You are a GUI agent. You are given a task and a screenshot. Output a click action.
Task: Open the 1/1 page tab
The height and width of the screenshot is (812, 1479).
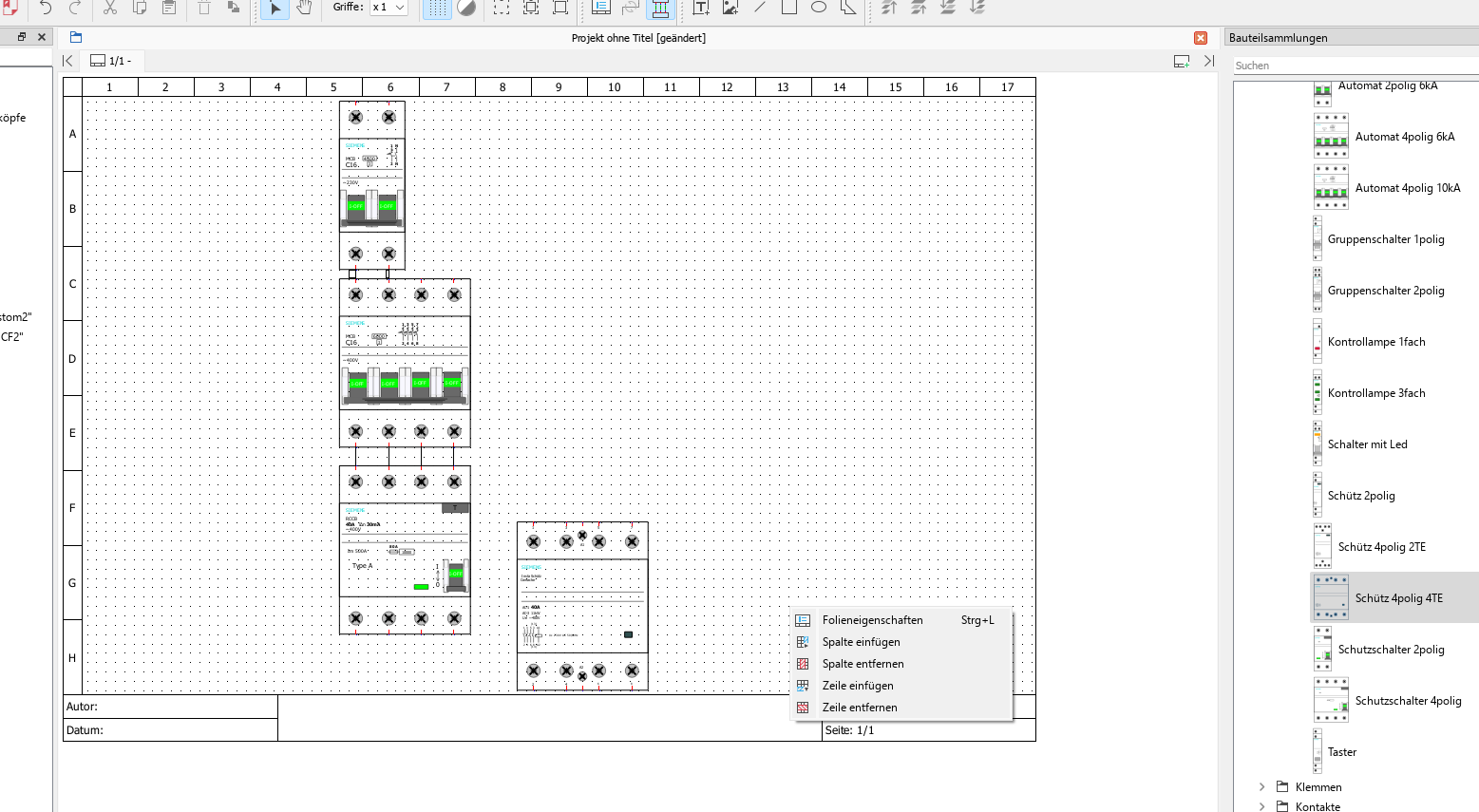[111, 61]
